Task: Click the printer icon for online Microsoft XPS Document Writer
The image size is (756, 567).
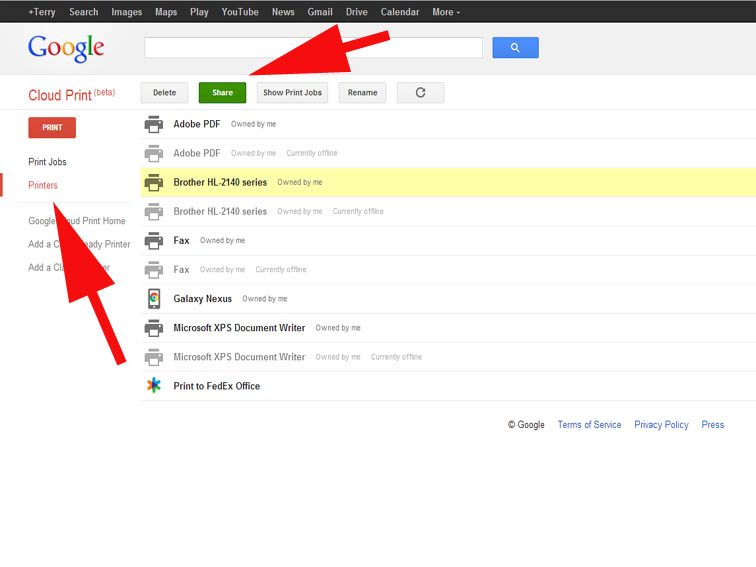Action: 154,328
